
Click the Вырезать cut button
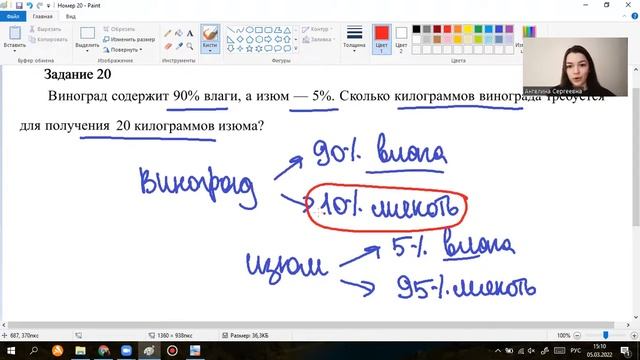45,29
